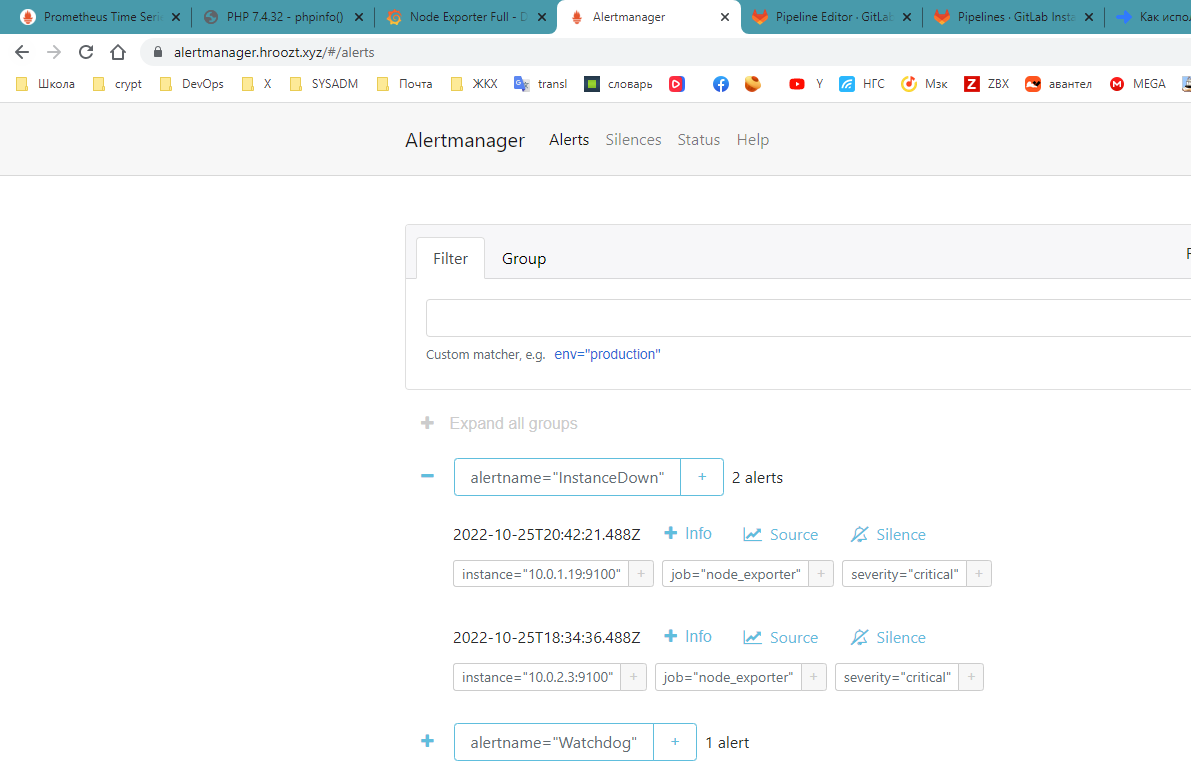The image size is (1191, 771).
Task: Open the Source graph for the 10.0.1.19 alert
Action: [x=780, y=533]
